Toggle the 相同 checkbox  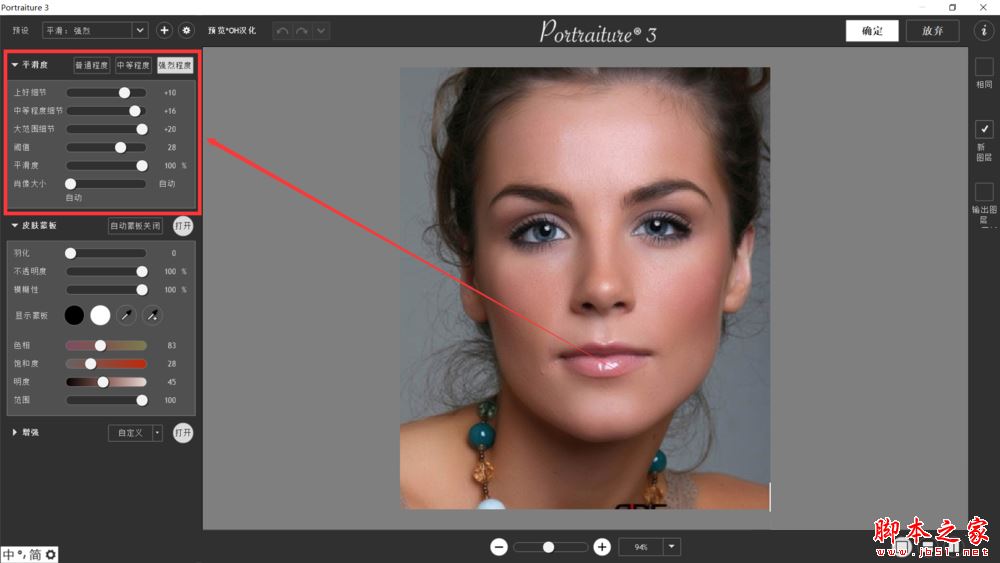(x=983, y=66)
